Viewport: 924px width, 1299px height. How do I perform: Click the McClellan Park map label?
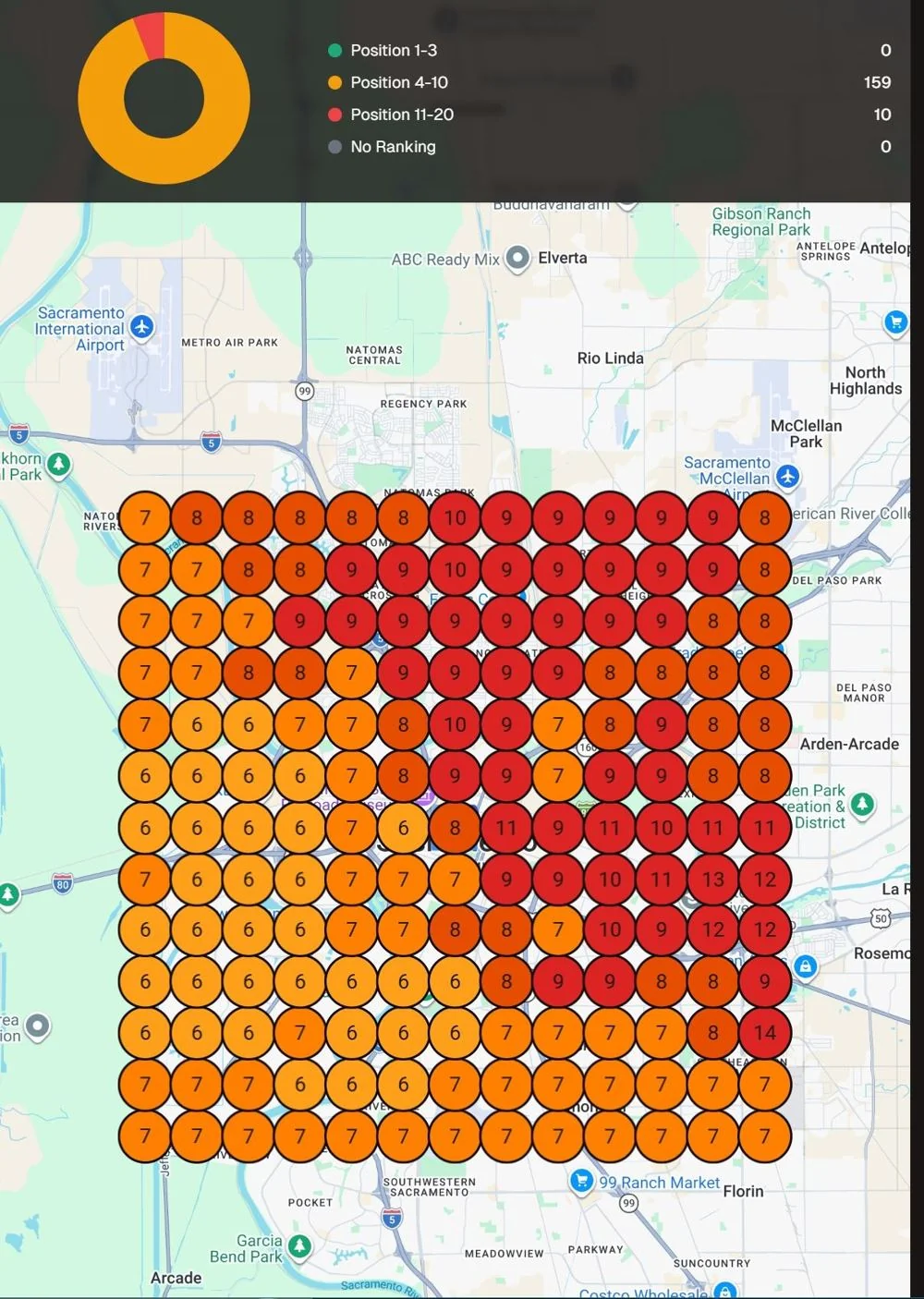pos(807,433)
